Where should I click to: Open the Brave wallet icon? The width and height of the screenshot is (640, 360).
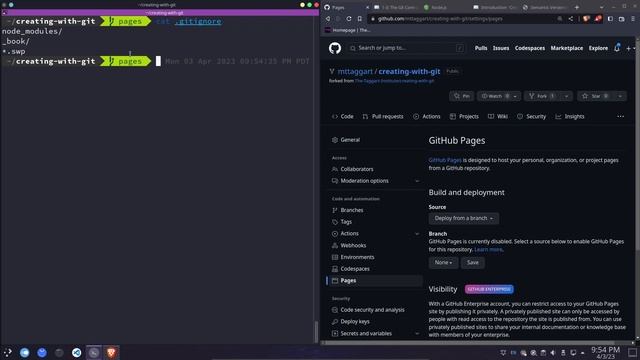click(622, 19)
